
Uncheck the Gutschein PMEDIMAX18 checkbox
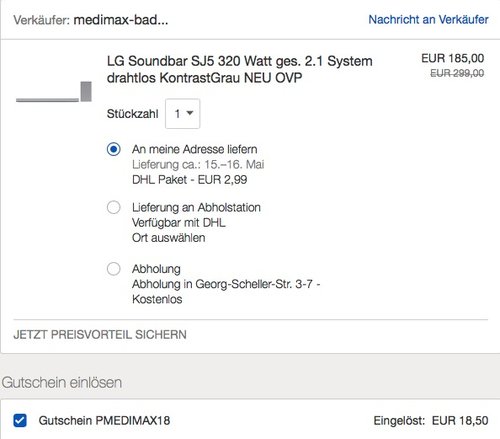point(20,420)
